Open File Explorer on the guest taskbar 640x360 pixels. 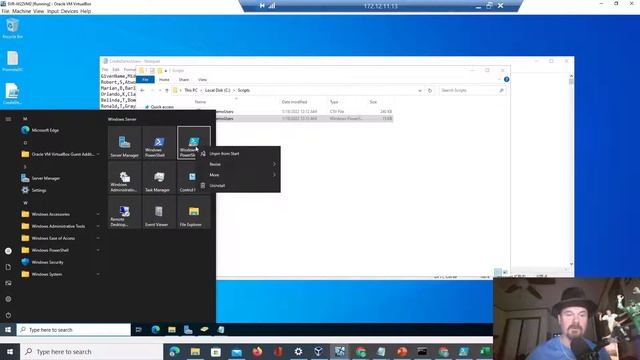click(172, 330)
